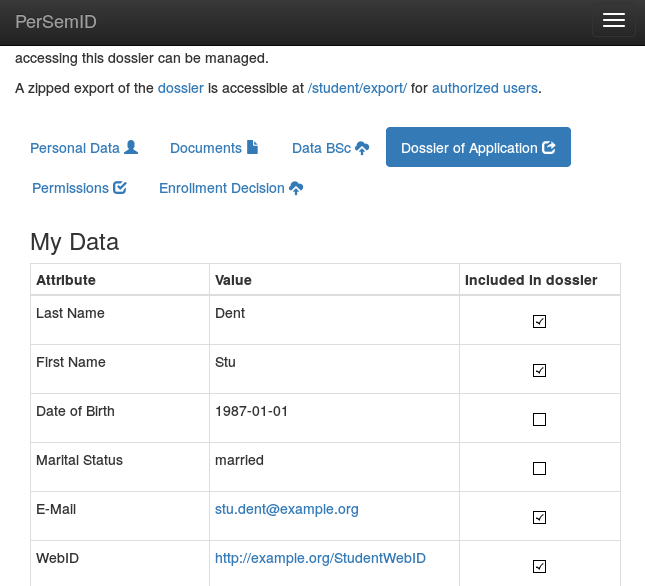Click the share icon on Dossier of Application
Image resolution: width=645 pixels, height=586 pixels.
click(549, 148)
